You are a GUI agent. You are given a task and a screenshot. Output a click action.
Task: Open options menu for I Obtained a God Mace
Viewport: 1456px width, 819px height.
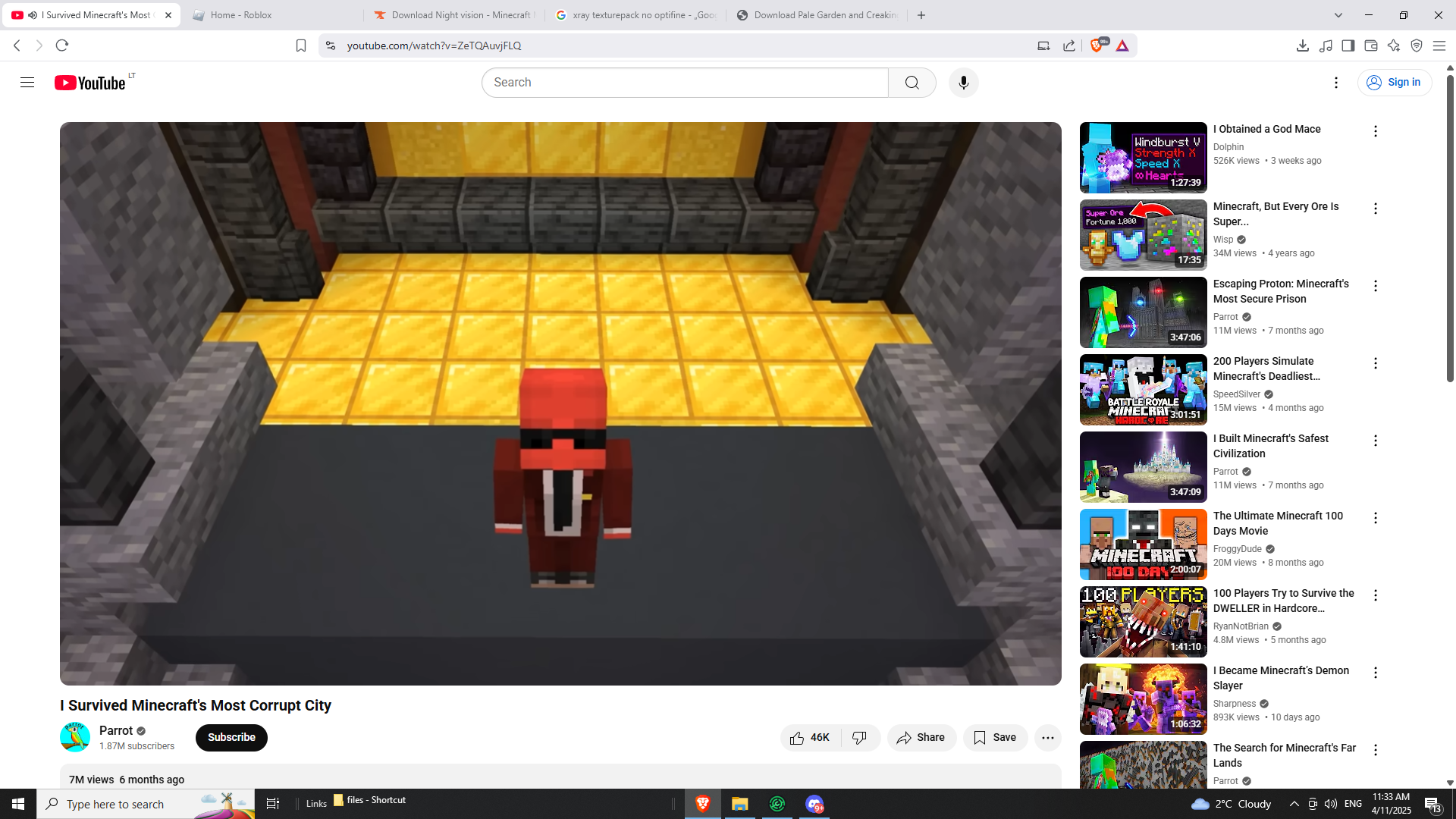(1375, 131)
